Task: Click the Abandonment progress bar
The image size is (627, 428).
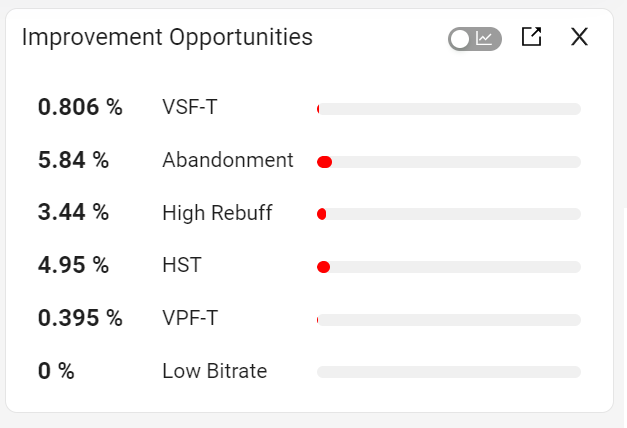Action: tap(448, 162)
